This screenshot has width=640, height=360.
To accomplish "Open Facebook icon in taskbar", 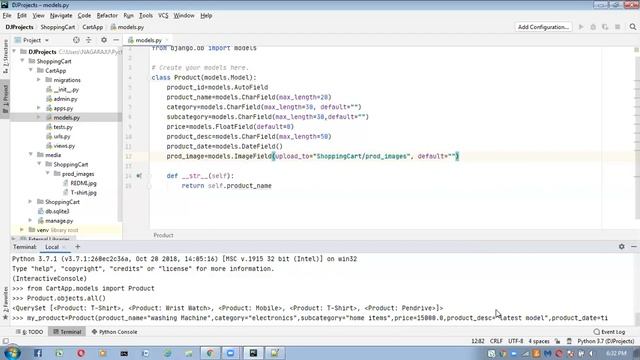I will coord(38,353).
